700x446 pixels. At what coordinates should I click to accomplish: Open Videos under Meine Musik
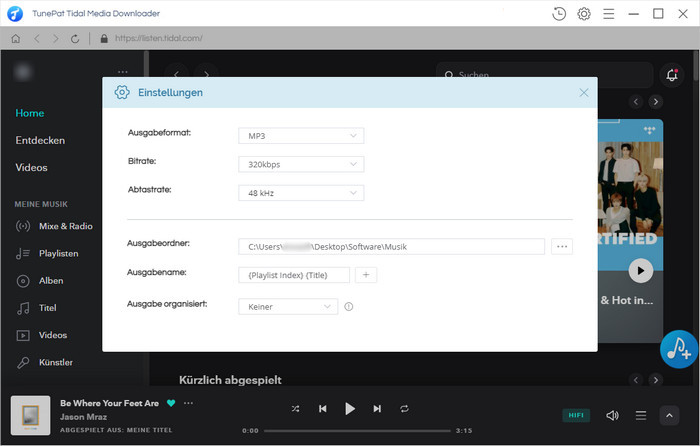click(42, 335)
